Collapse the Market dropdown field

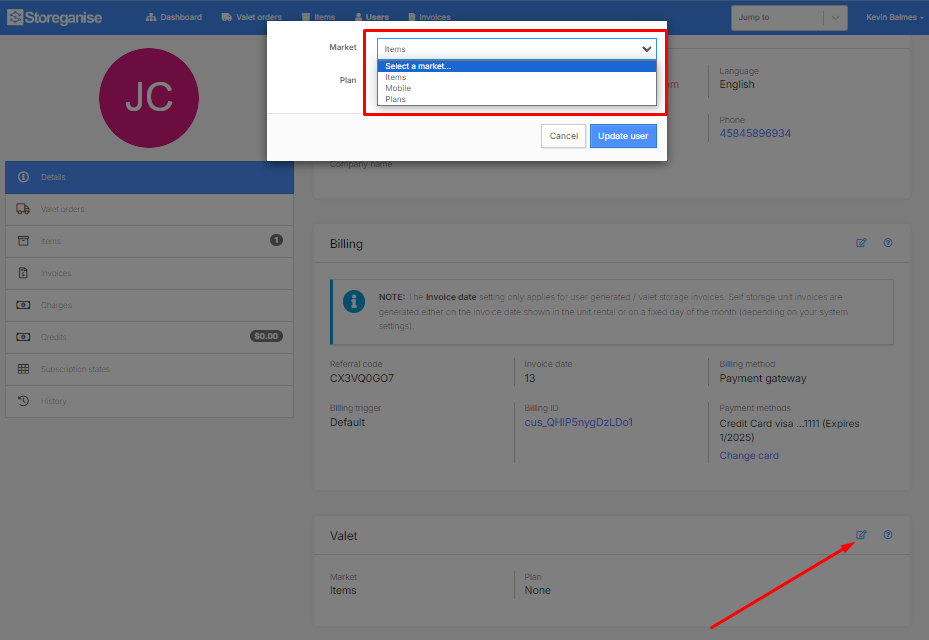517,49
